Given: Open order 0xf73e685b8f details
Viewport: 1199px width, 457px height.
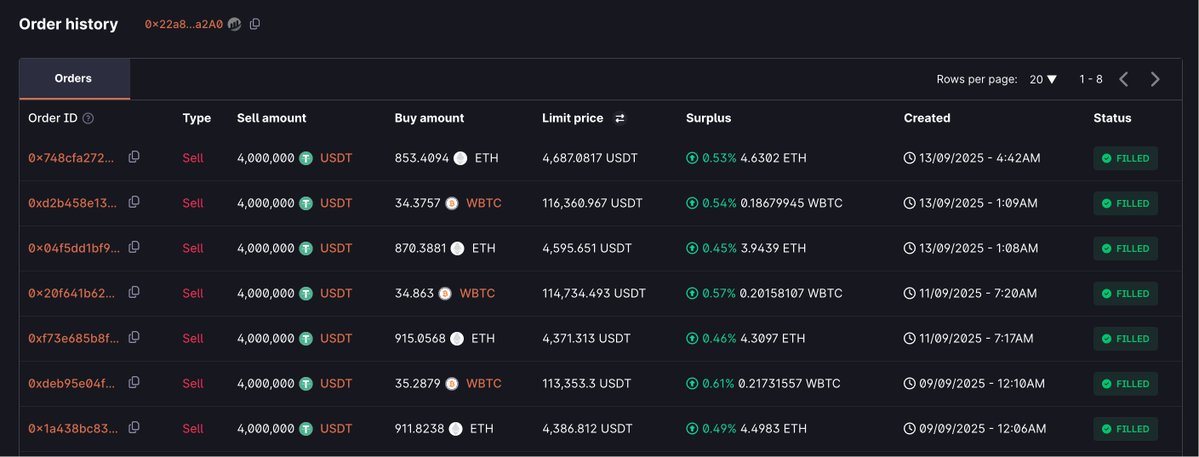Looking at the screenshot, I should [74, 339].
